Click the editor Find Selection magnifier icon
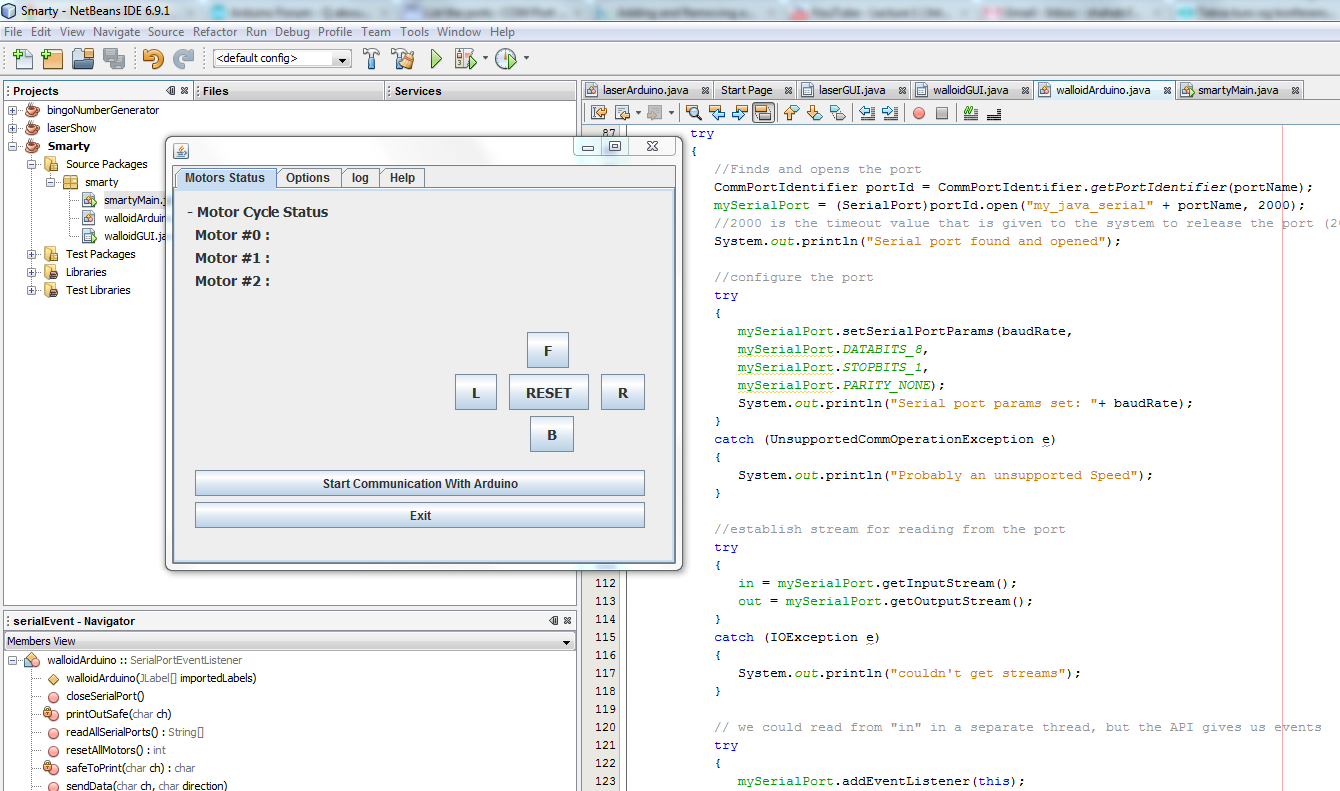 (x=693, y=112)
